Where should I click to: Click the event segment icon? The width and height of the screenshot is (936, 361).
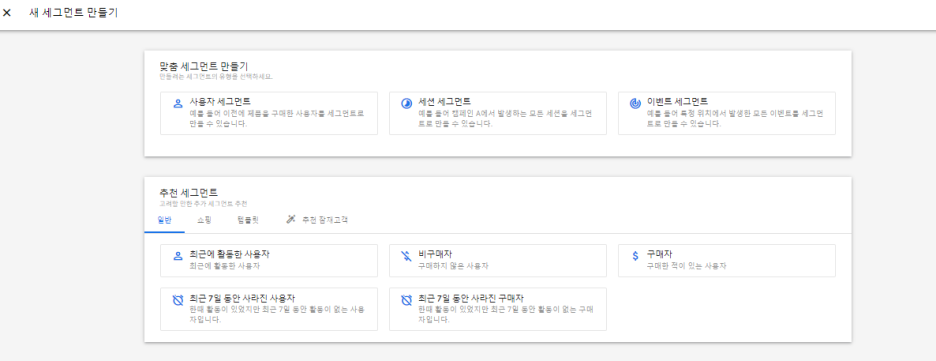point(635,103)
